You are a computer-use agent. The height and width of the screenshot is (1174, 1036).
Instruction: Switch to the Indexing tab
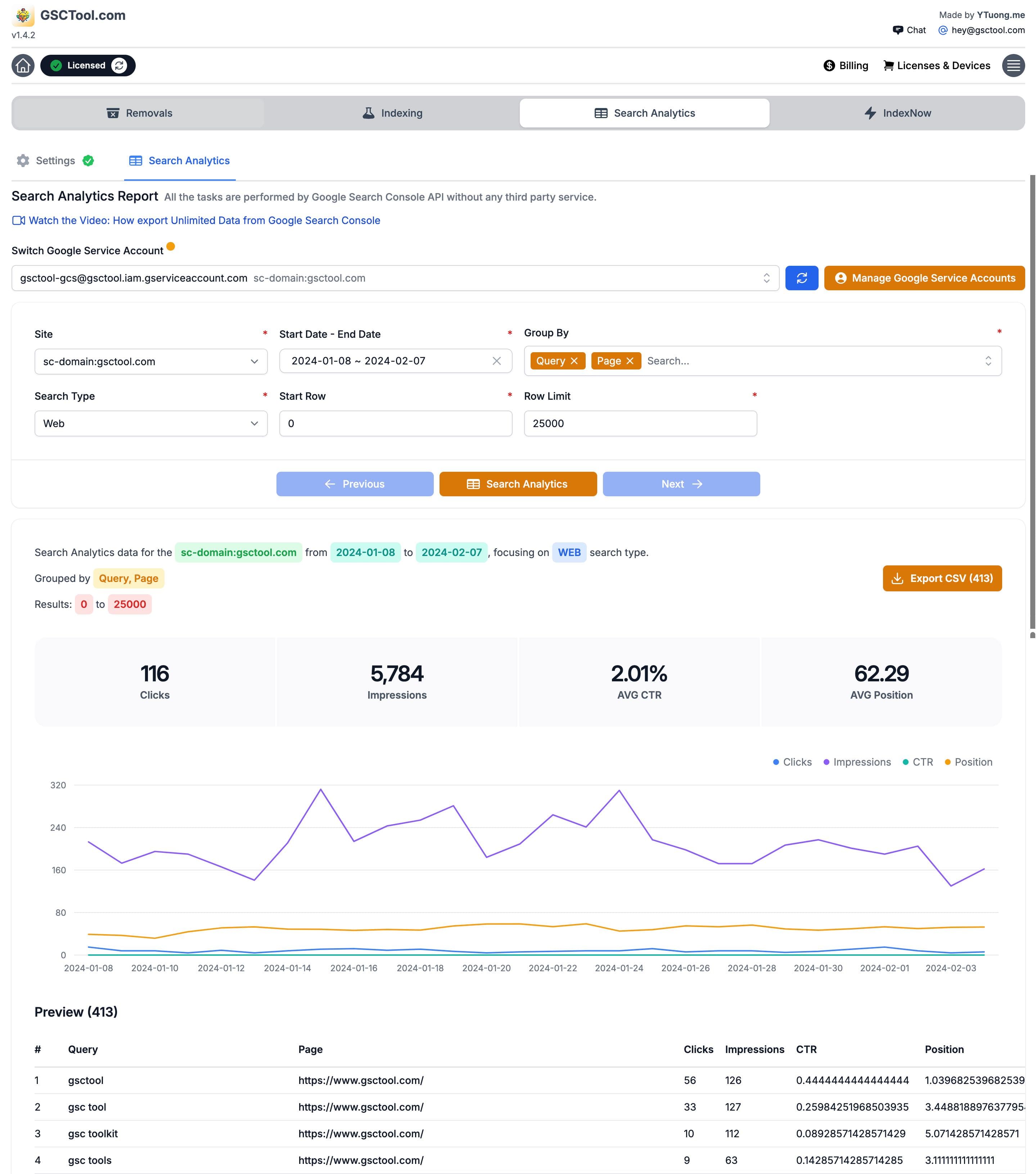(392, 113)
